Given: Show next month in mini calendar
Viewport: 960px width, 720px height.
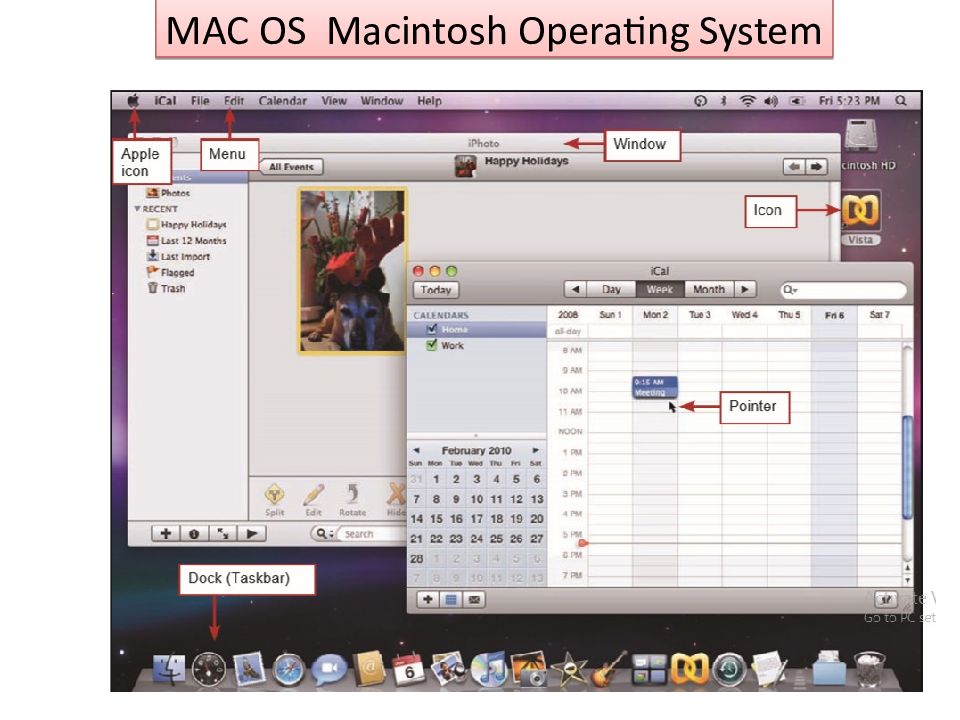Looking at the screenshot, I should (536, 450).
